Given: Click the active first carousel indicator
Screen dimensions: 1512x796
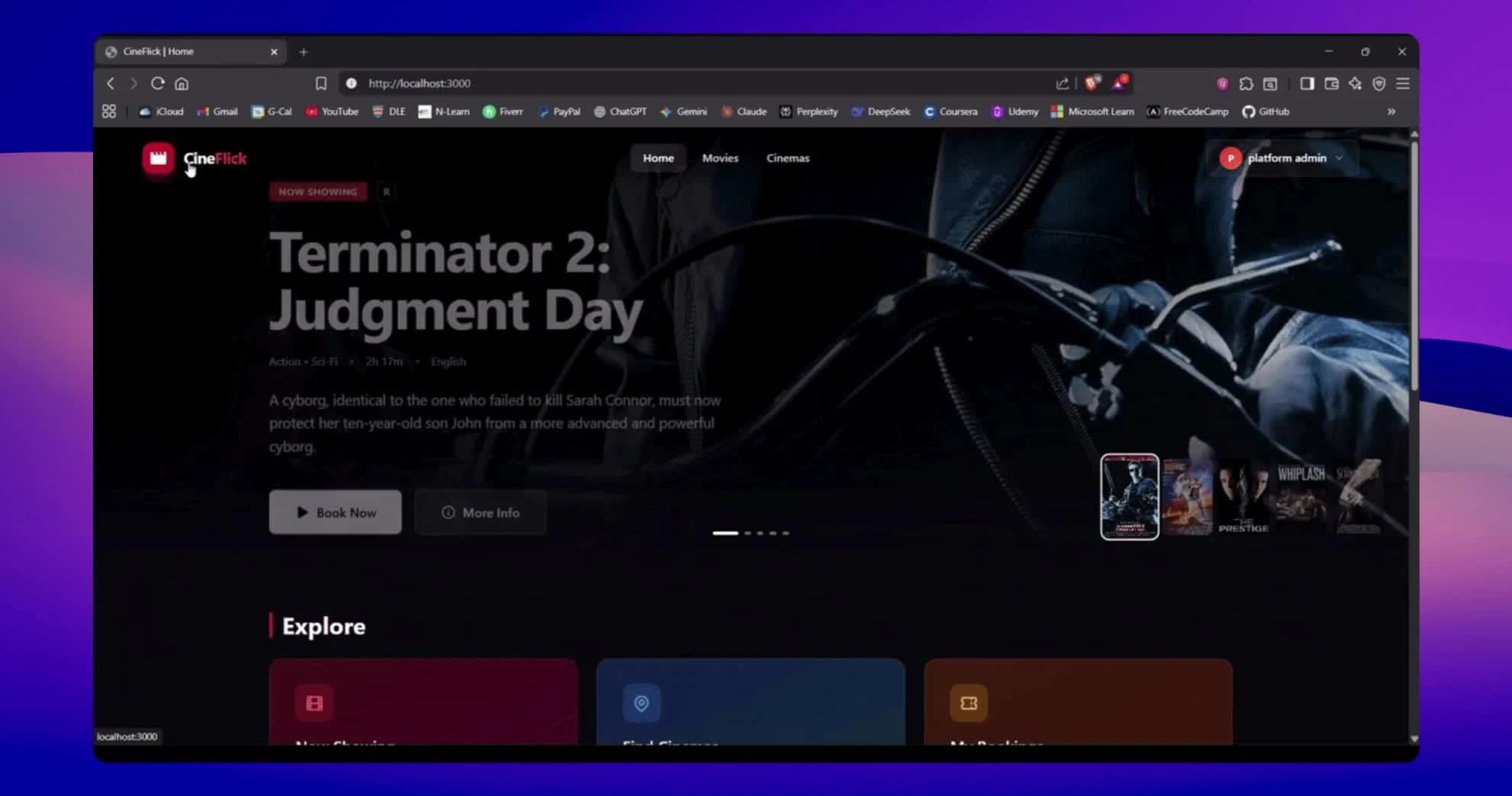Looking at the screenshot, I should [x=725, y=533].
